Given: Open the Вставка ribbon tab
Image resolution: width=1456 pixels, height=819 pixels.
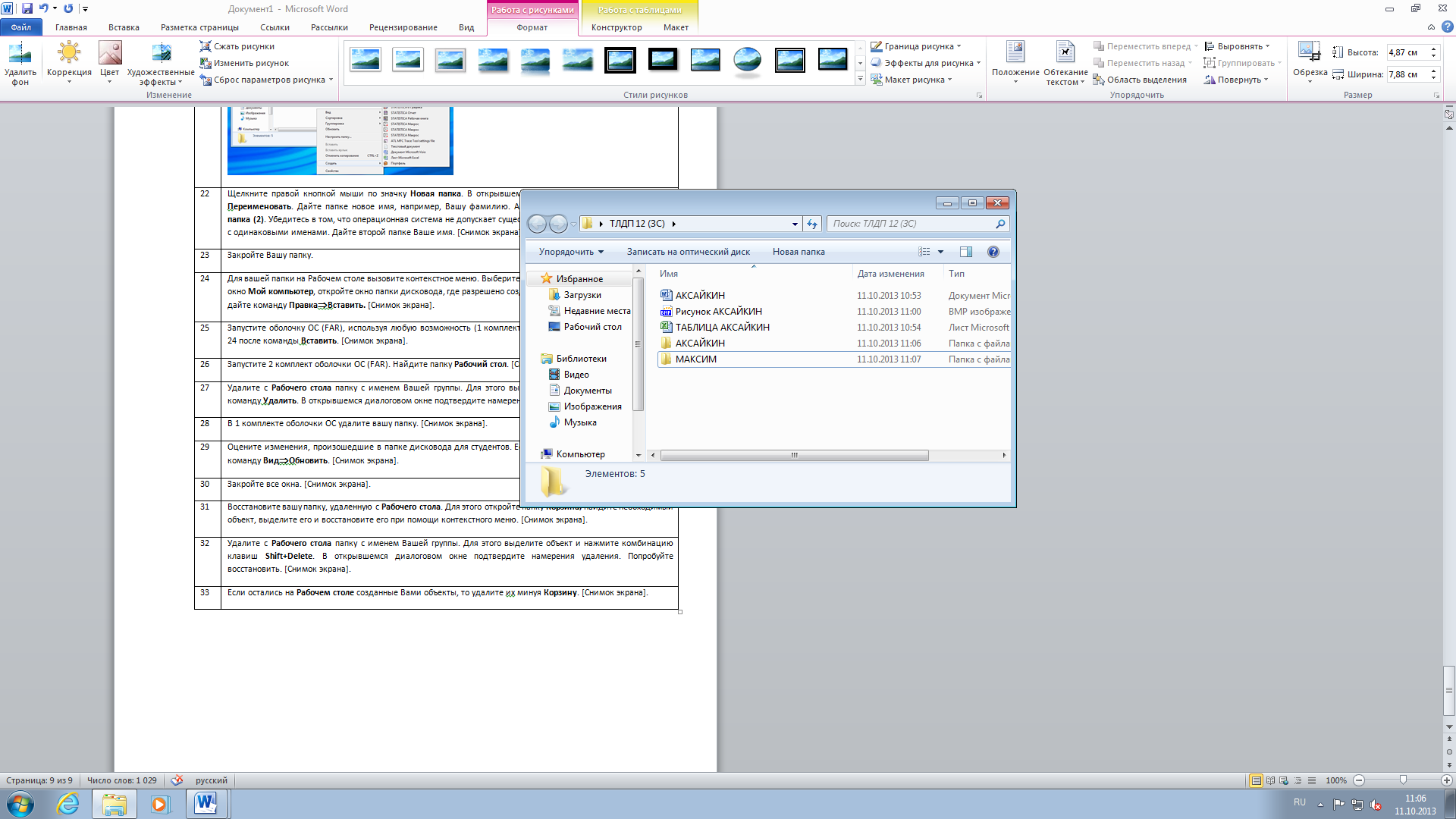Looking at the screenshot, I should pyautogui.click(x=124, y=27).
